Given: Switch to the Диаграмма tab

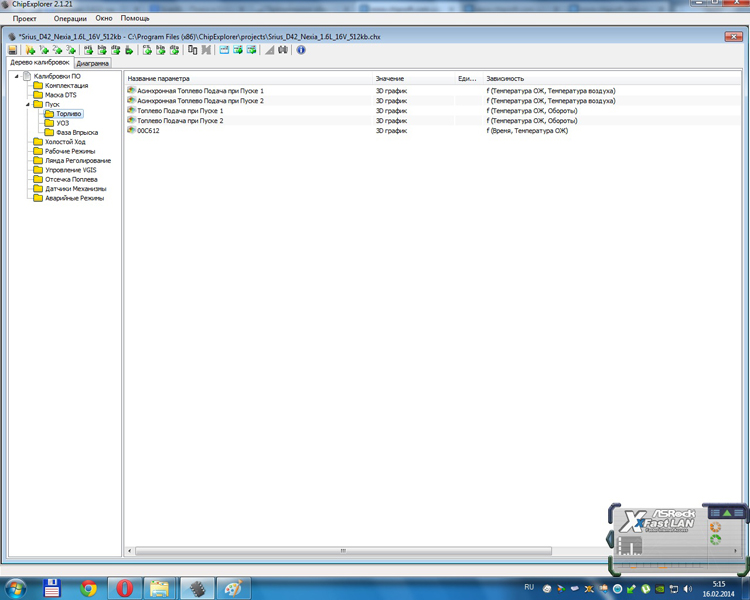Looking at the screenshot, I should (x=93, y=63).
